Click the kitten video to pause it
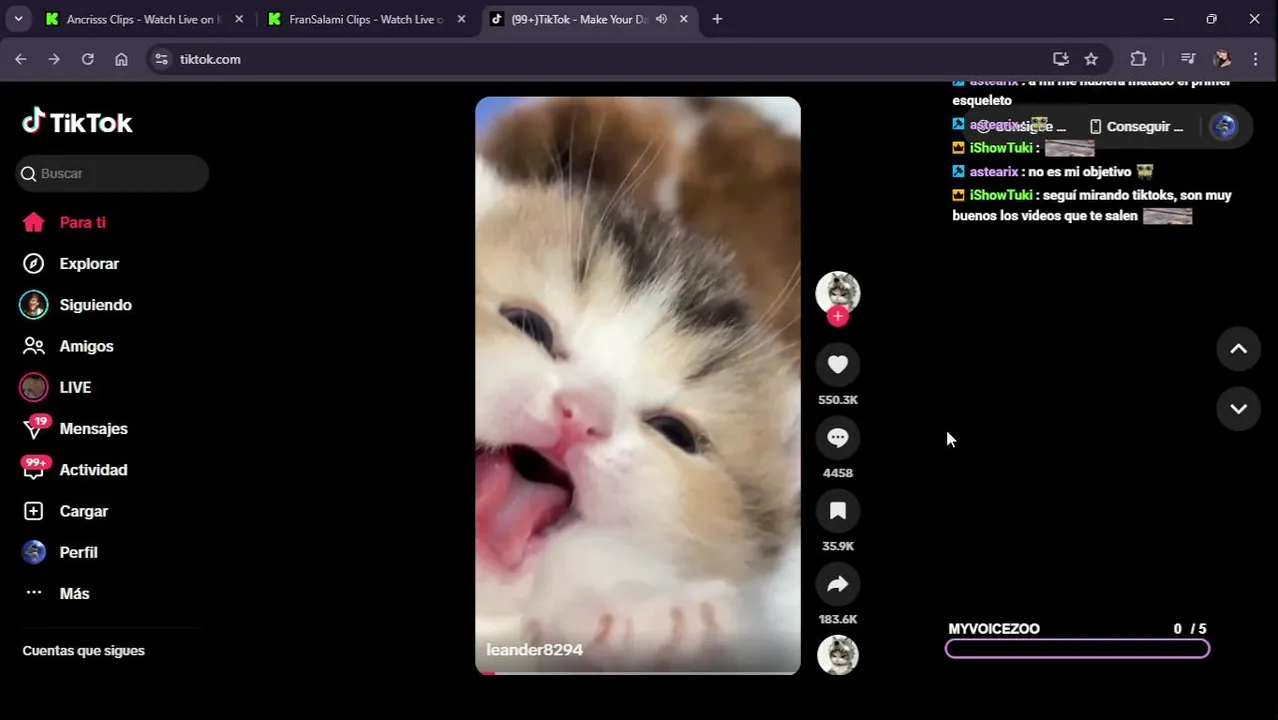The width and height of the screenshot is (1278, 720). click(x=638, y=385)
